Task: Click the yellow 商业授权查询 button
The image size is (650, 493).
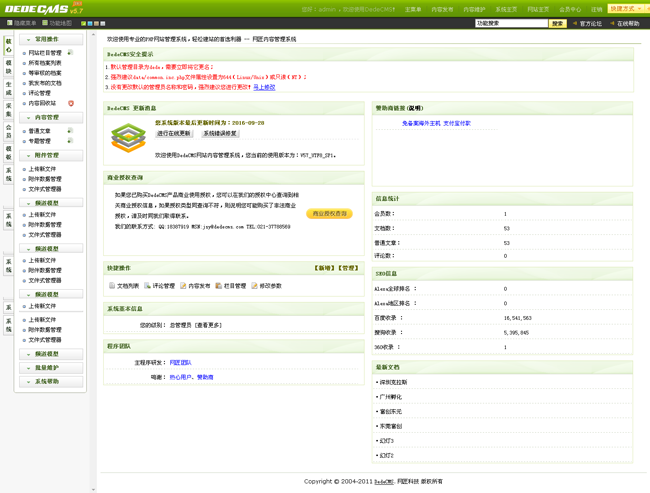Action: tap(330, 214)
